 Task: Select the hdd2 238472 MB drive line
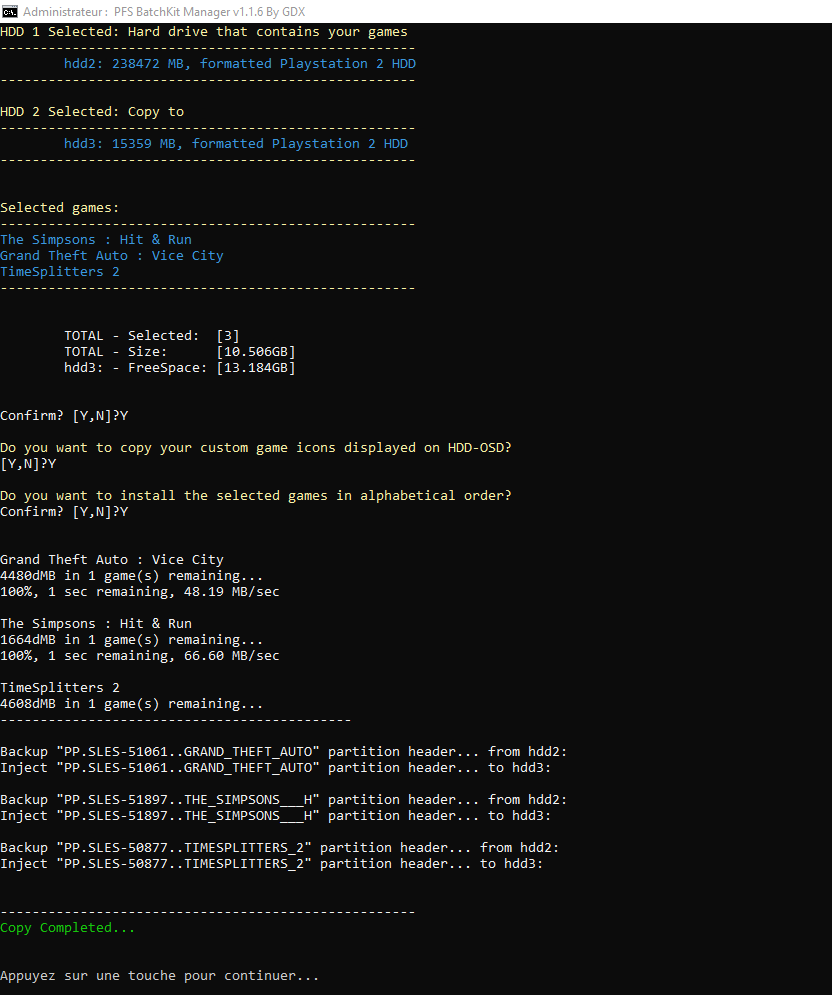(240, 64)
